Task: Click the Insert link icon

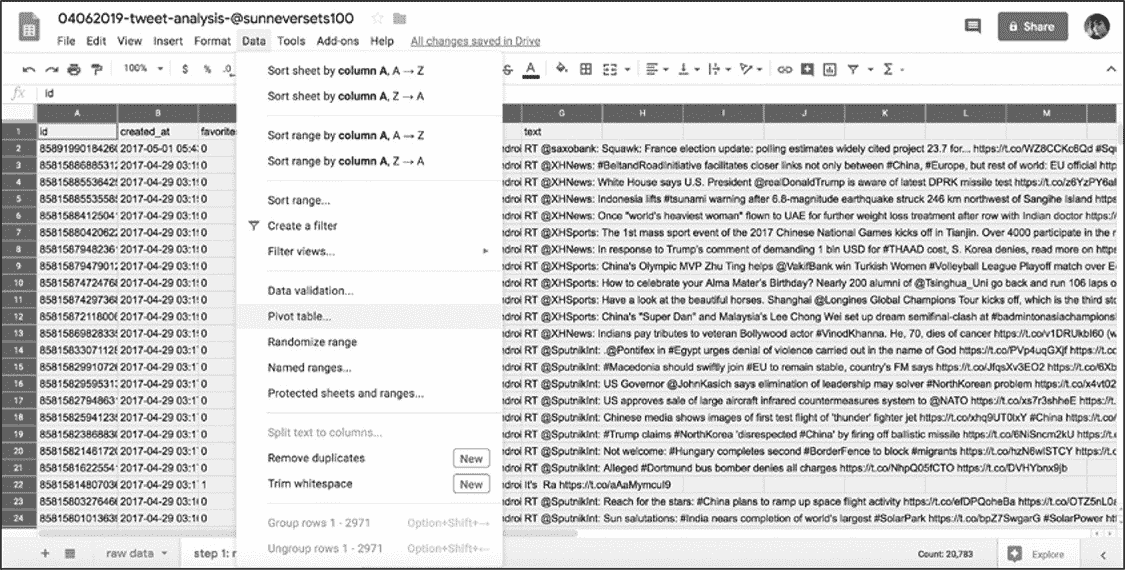Action: [785, 70]
